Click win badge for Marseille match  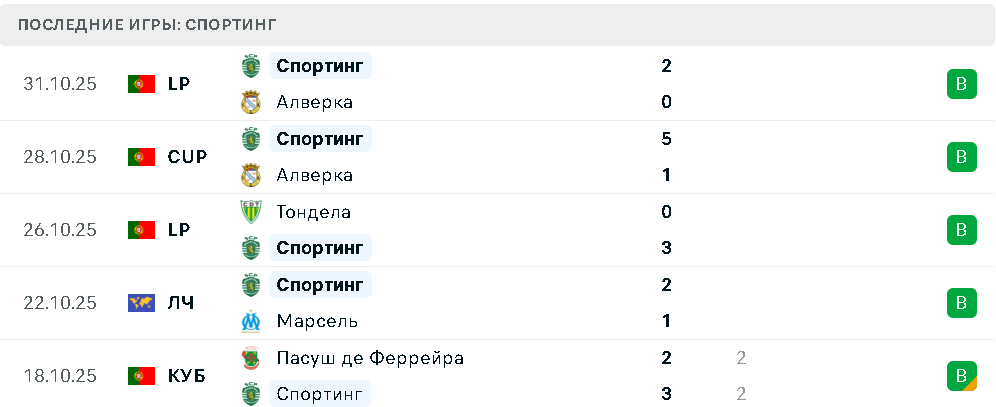click(961, 303)
